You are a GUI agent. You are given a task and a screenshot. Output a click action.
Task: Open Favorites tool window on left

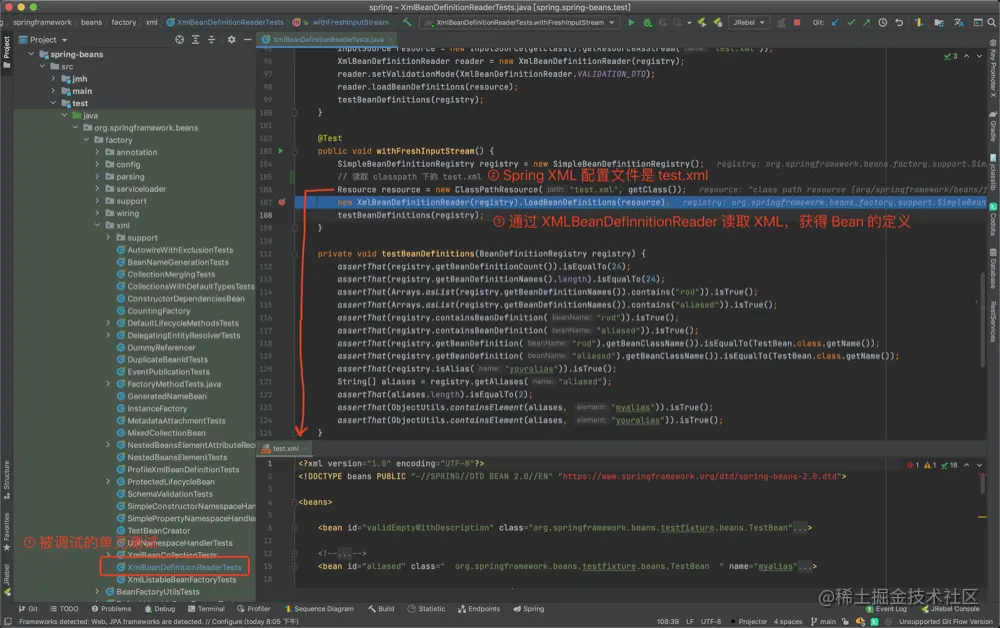6,530
